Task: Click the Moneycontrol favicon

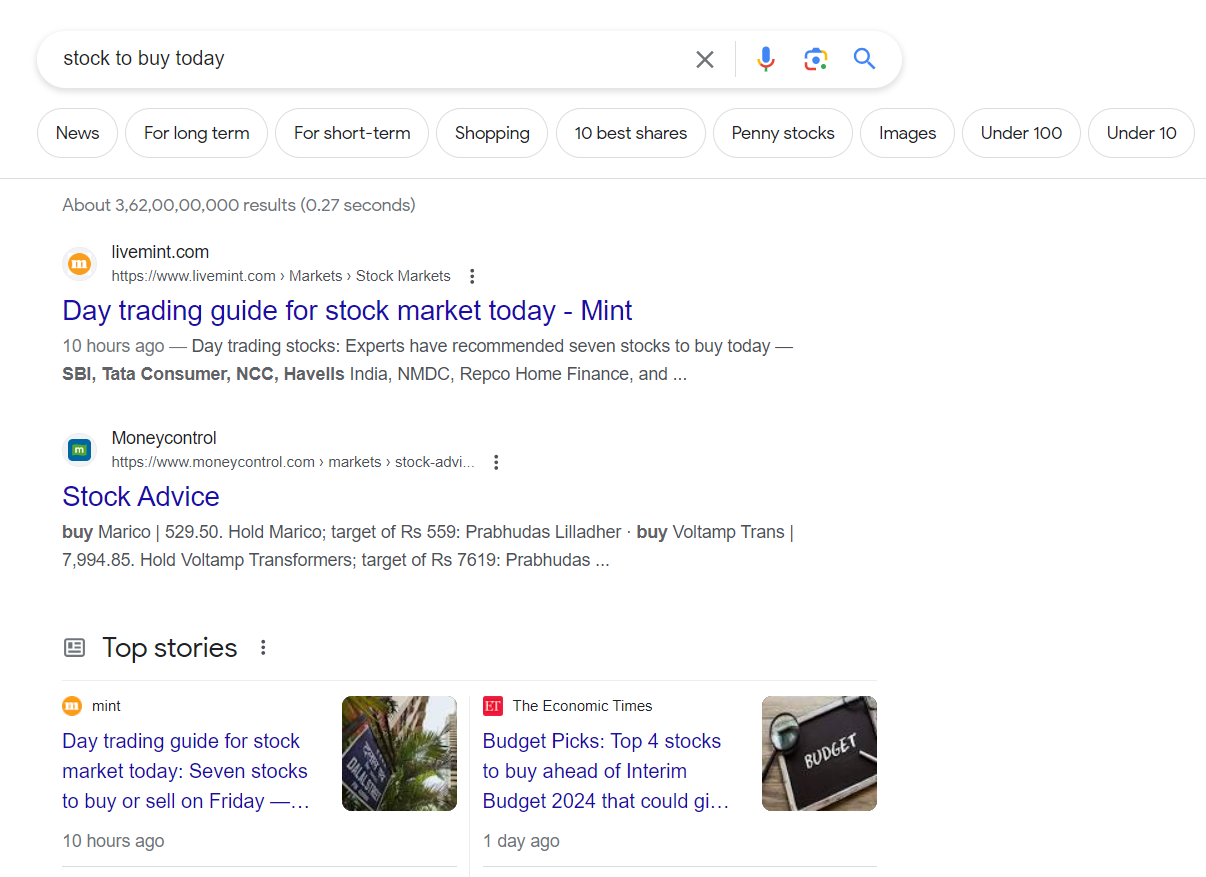Action: pyautogui.click(x=79, y=450)
